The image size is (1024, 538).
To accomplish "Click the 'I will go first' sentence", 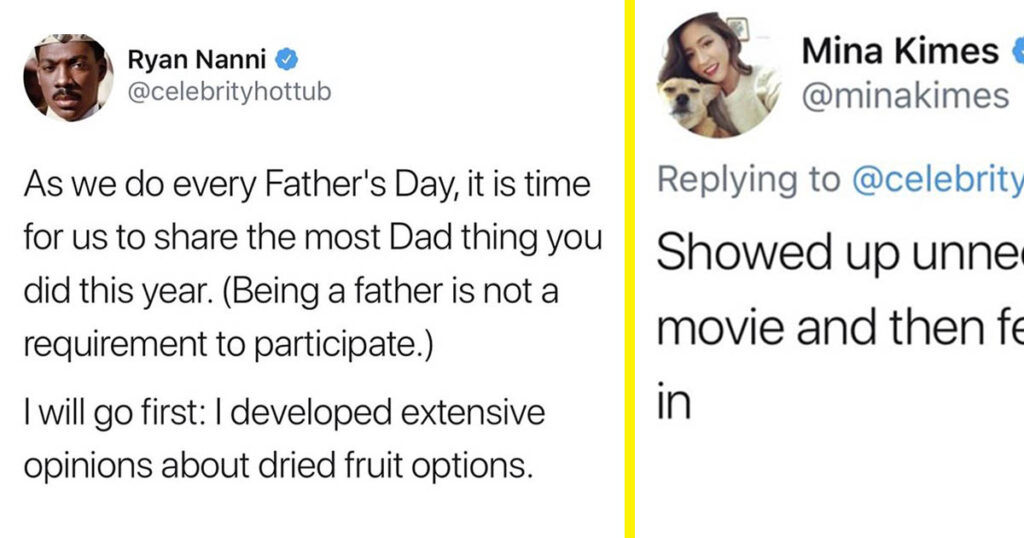I will [x=284, y=413].
